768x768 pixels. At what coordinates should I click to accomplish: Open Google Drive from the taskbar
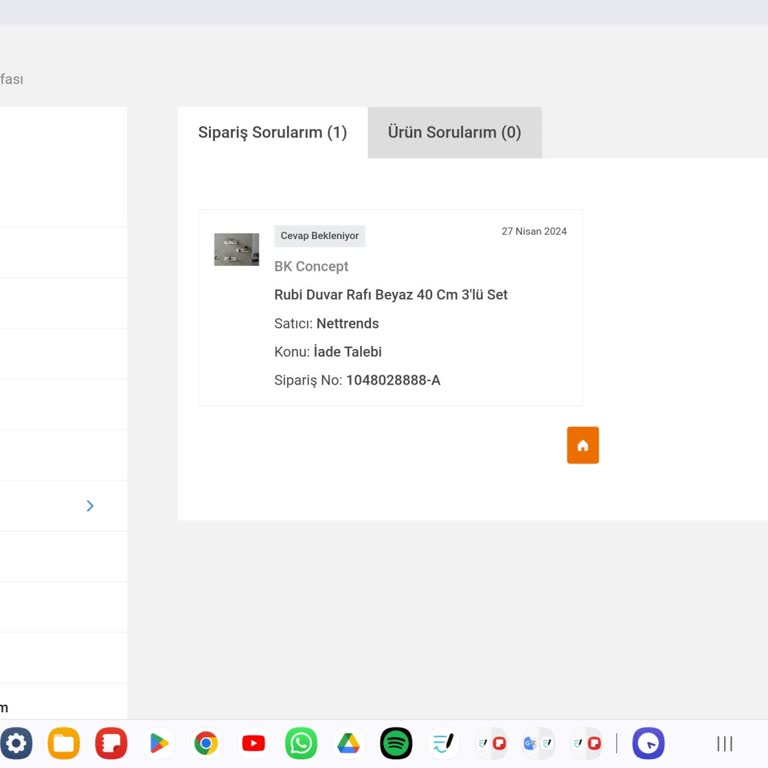click(348, 743)
